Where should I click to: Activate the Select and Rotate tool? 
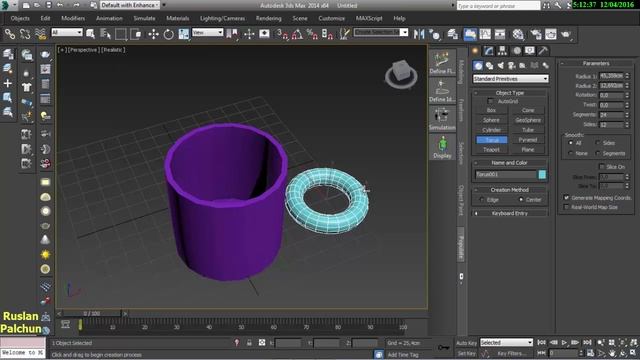pos(169,34)
